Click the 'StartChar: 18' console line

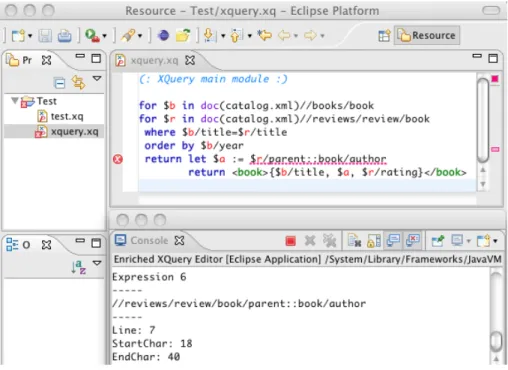click(152, 344)
